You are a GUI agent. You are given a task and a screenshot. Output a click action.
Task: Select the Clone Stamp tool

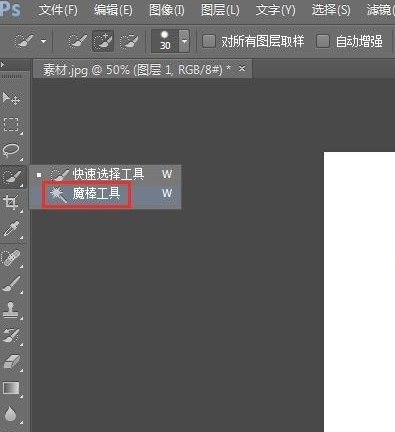coord(11,310)
